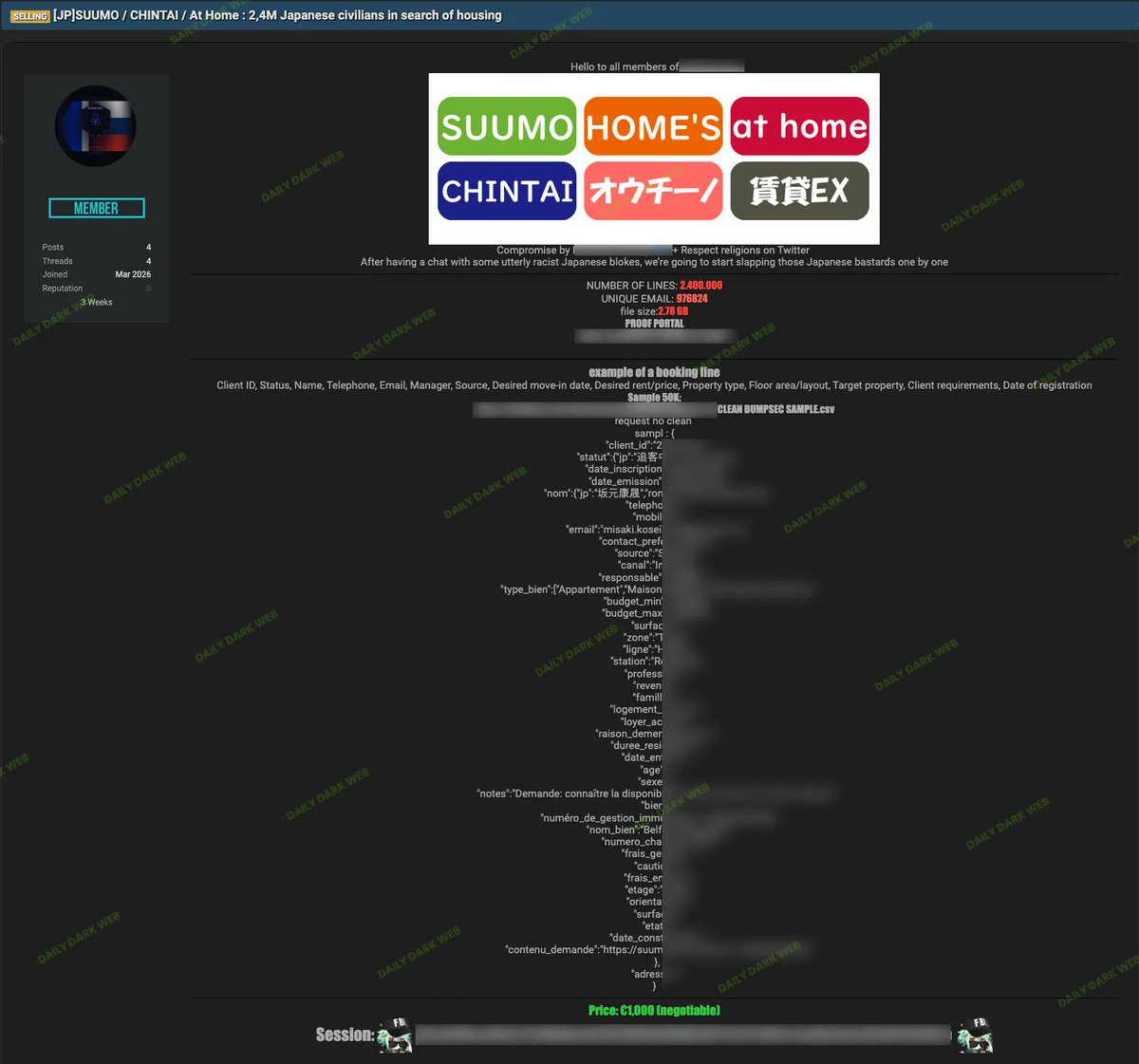Image resolution: width=1139 pixels, height=1064 pixels.
Task: Click the 賃貸EX logo
Action: pyautogui.click(x=799, y=191)
